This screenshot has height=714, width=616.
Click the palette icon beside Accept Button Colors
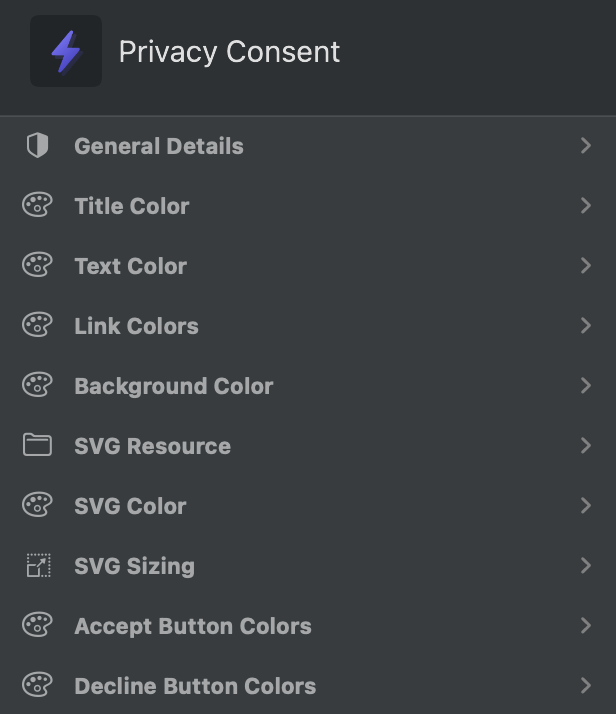[x=37, y=626]
